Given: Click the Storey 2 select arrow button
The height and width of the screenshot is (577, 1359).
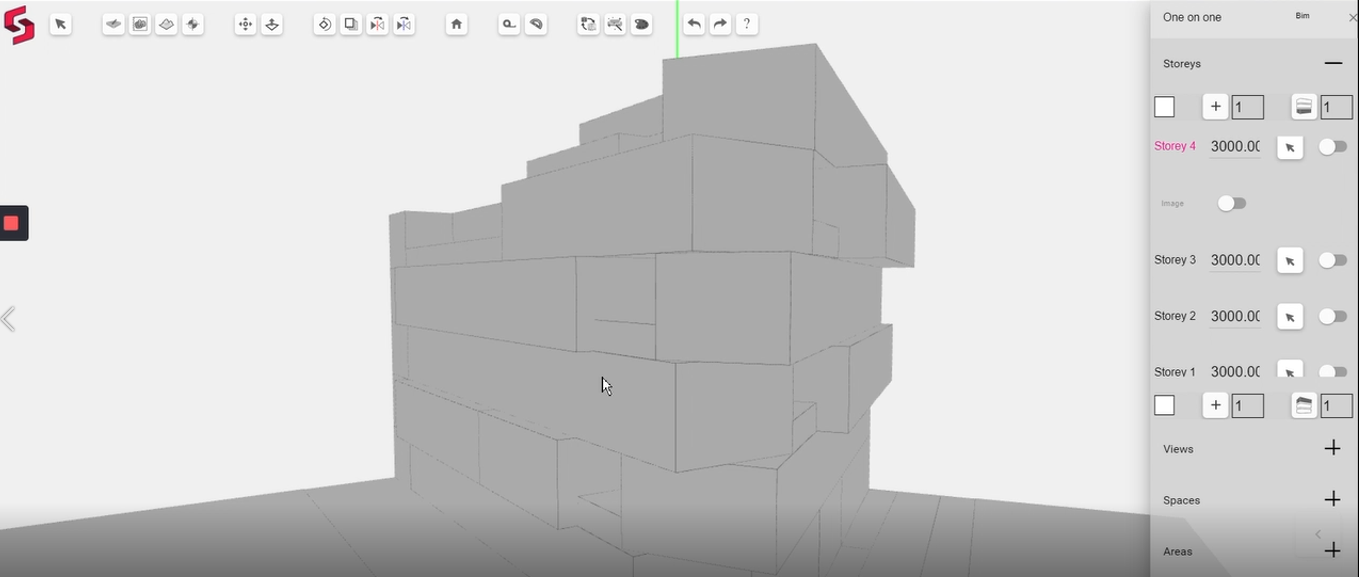Looking at the screenshot, I should click(x=1290, y=317).
